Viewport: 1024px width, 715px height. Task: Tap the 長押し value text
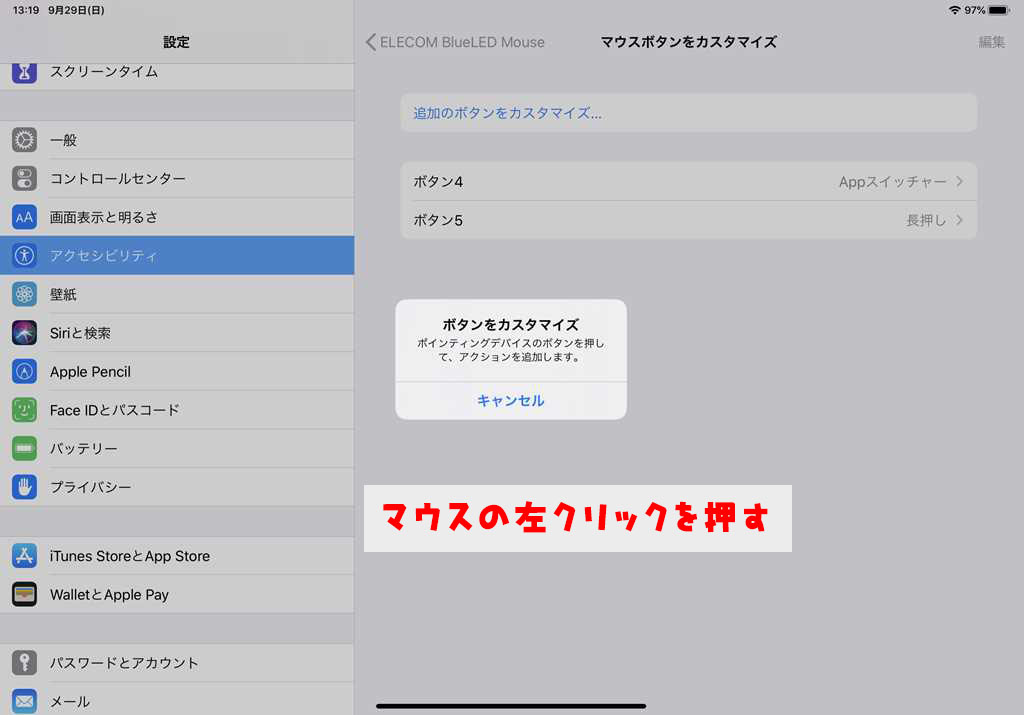click(926, 220)
